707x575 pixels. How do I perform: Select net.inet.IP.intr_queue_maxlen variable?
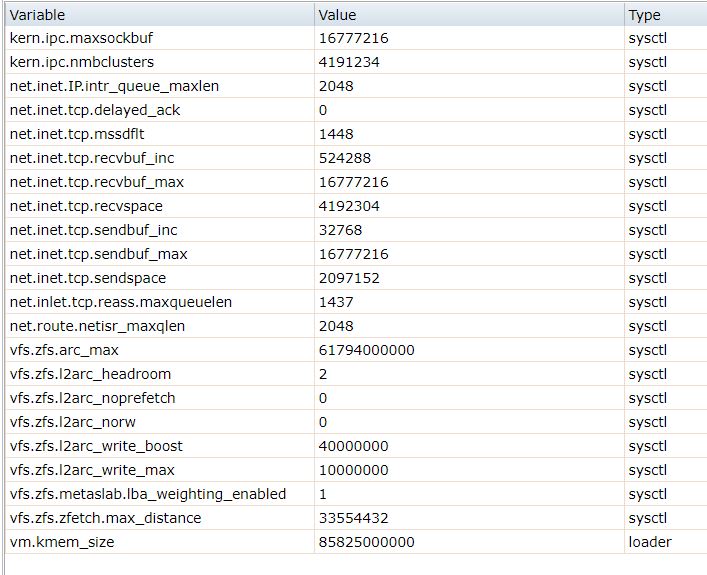(x=114, y=86)
